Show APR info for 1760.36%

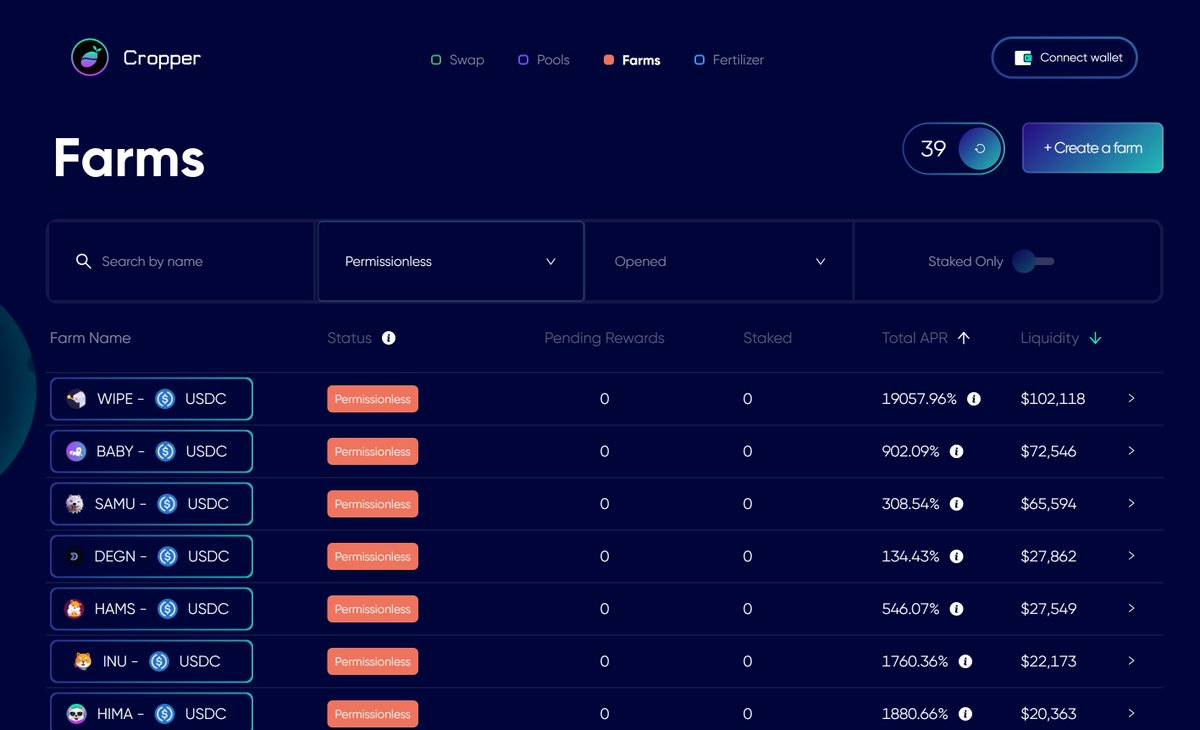coord(965,661)
